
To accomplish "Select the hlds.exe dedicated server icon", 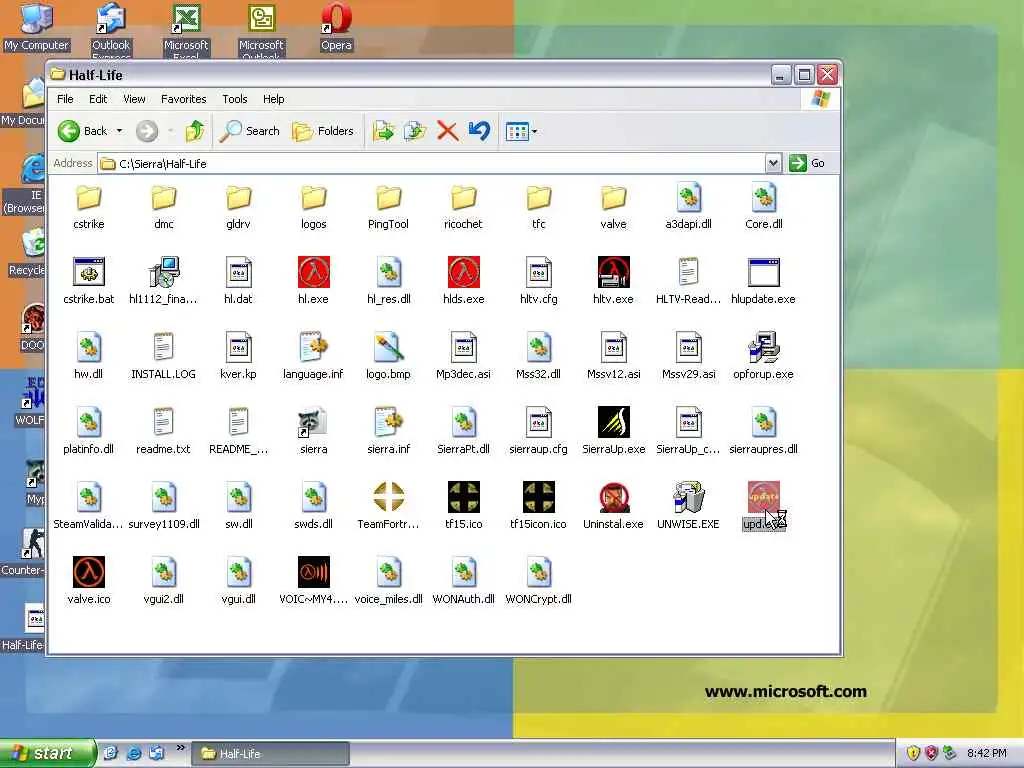I will pyautogui.click(x=464, y=272).
